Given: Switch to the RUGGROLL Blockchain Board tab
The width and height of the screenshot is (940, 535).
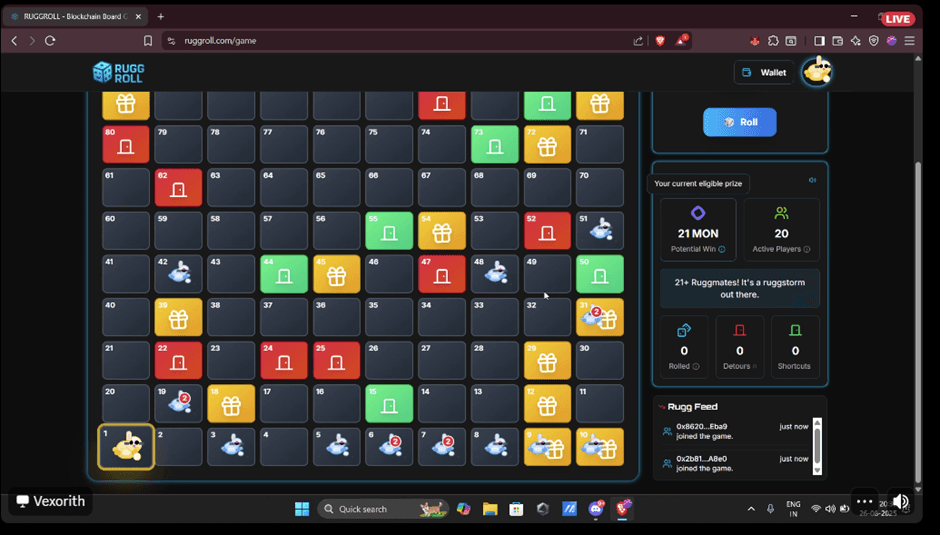Looking at the screenshot, I should [x=76, y=17].
